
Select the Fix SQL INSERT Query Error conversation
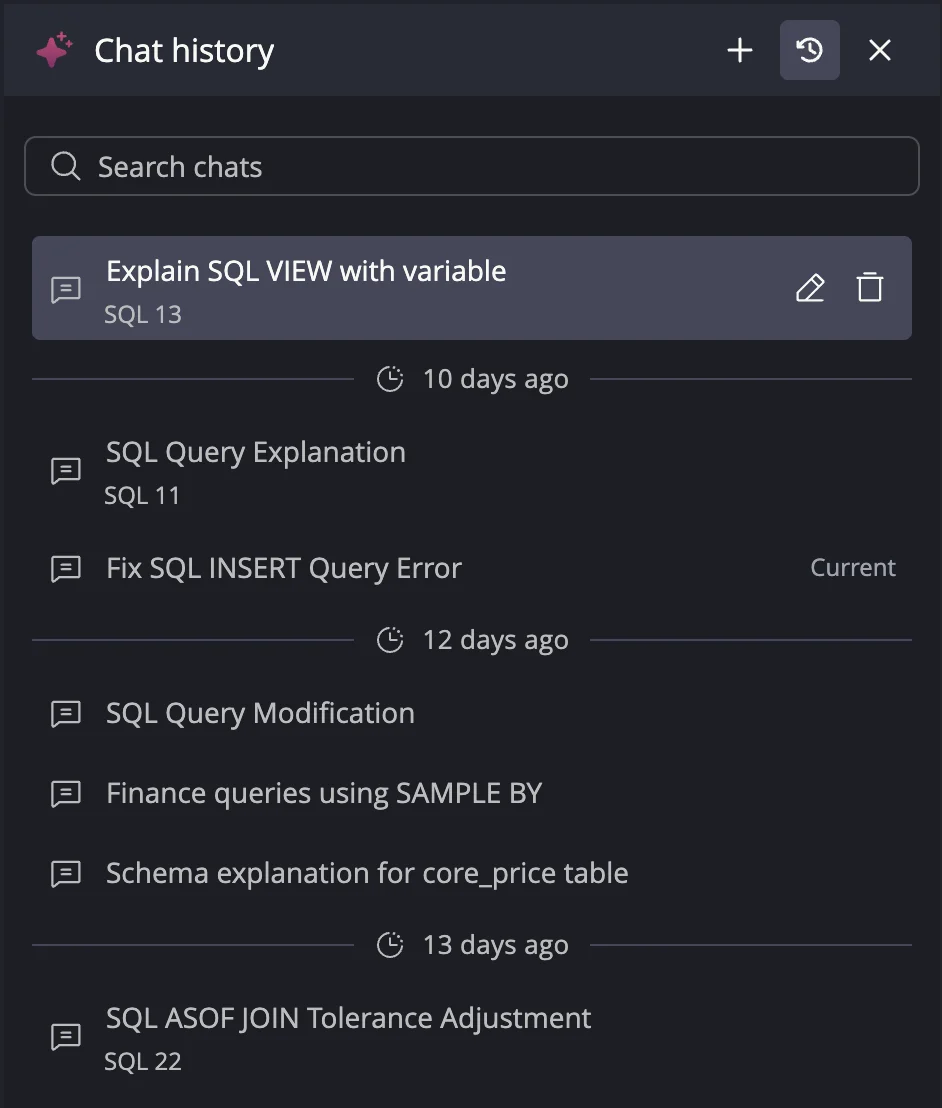coord(284,567)
